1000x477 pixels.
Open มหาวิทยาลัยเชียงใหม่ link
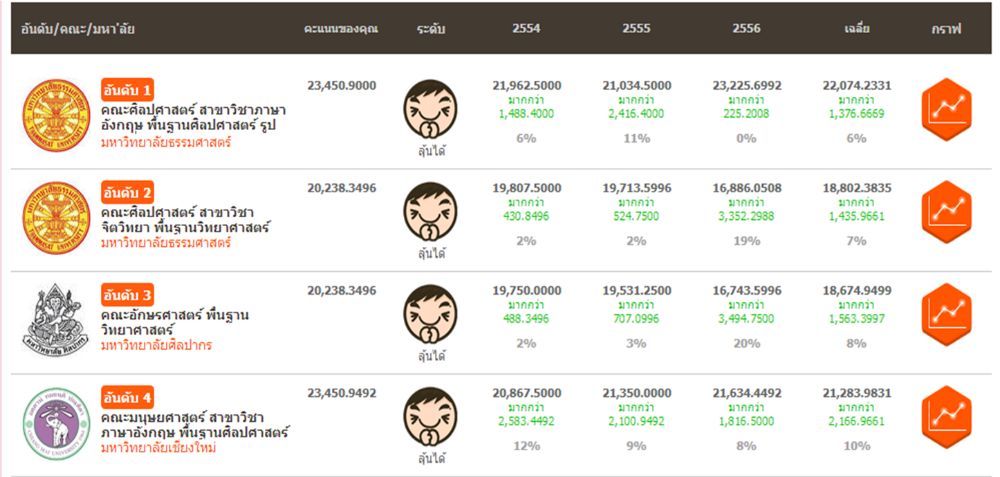point(158,448)
